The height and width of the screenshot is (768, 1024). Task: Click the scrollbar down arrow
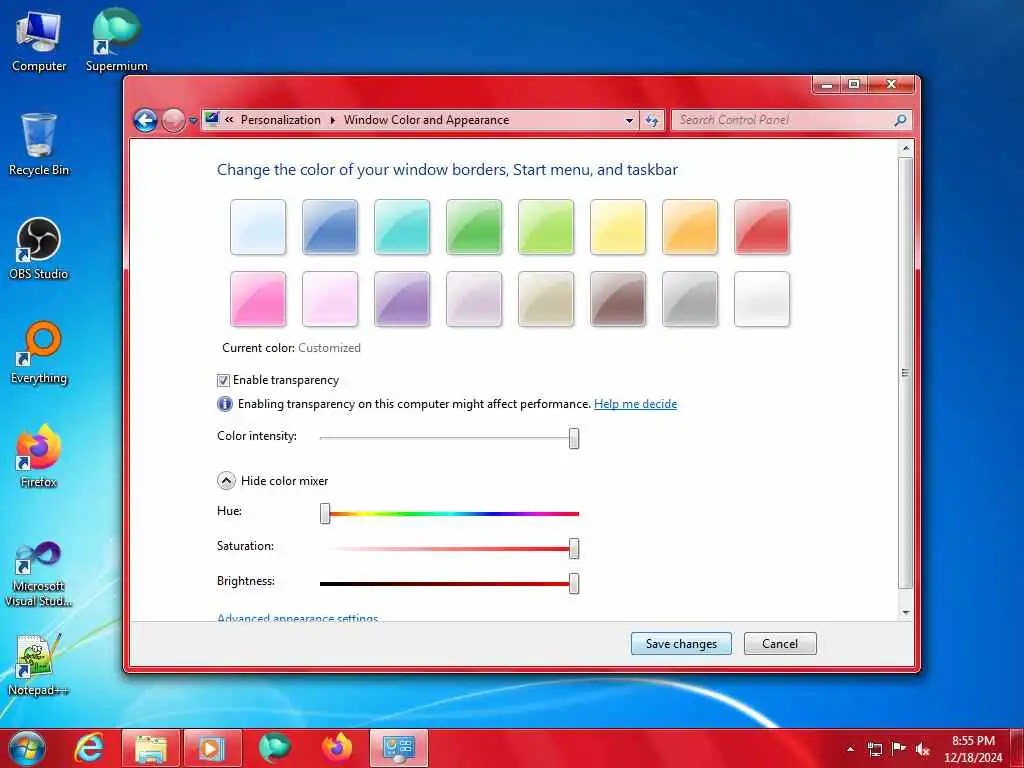906,612
